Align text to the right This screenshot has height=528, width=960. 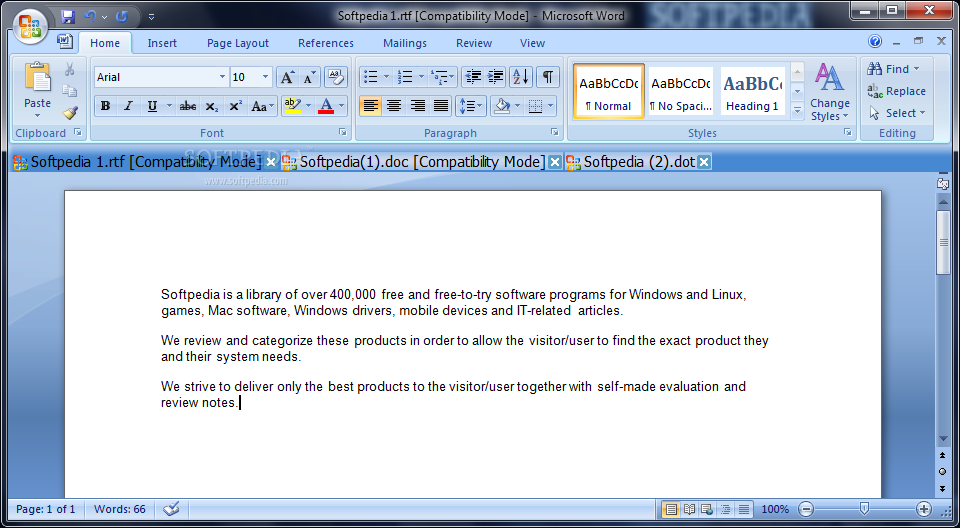(x=418, y=106)
